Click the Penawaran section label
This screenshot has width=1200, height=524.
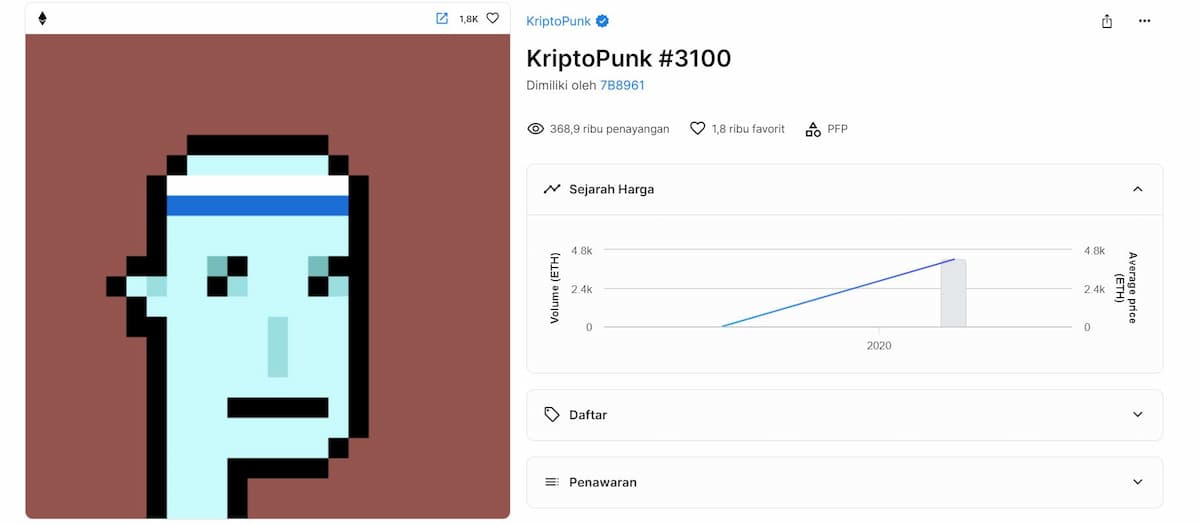(603, 482)
